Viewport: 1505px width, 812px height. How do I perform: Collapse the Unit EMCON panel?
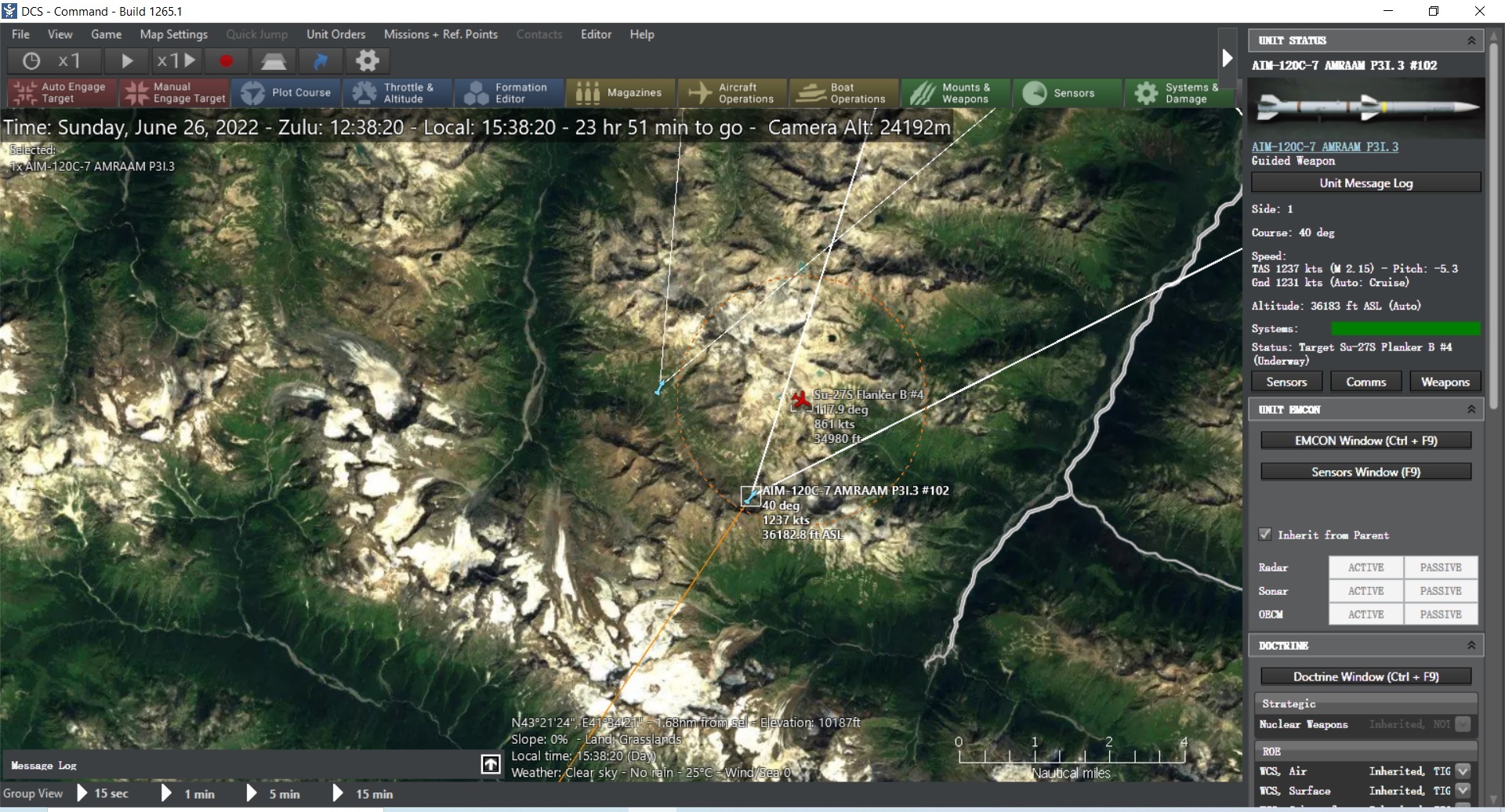(1471, 409)
